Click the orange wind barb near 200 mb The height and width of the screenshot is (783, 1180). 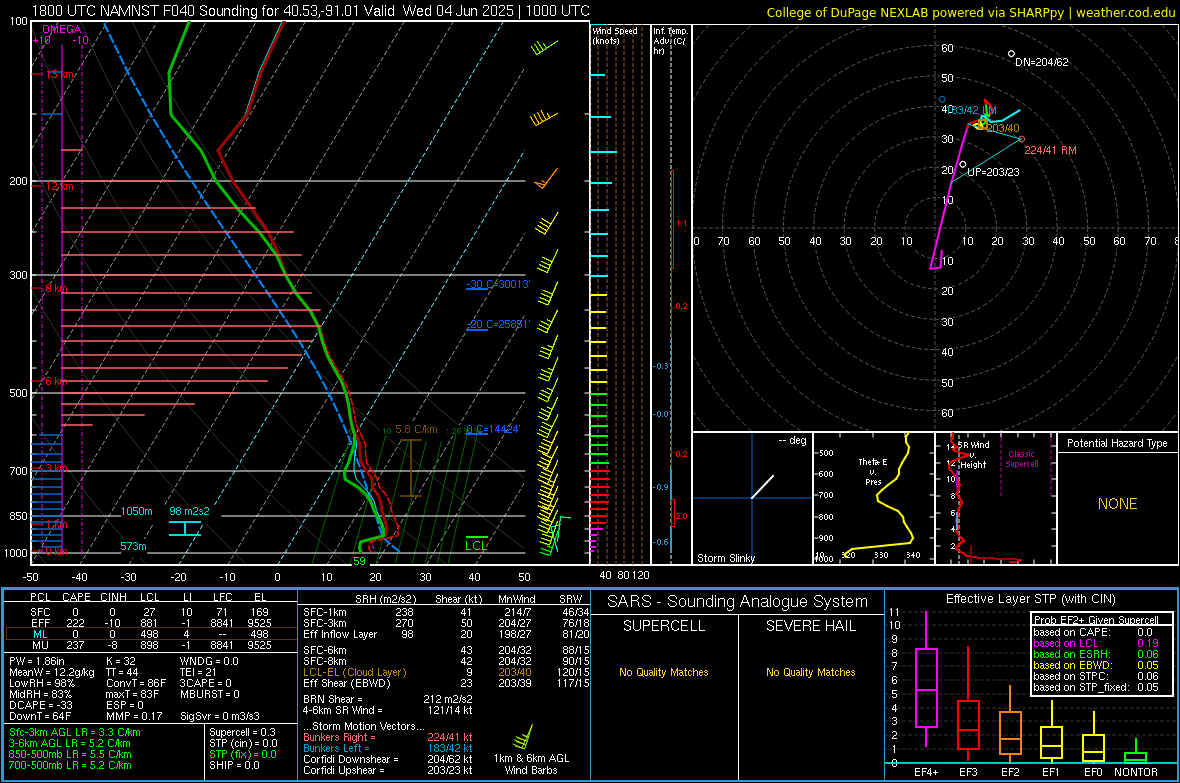(546, 179)
